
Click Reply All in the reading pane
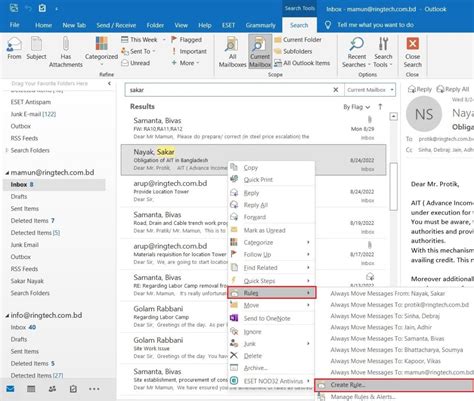[x=453, y=89]
